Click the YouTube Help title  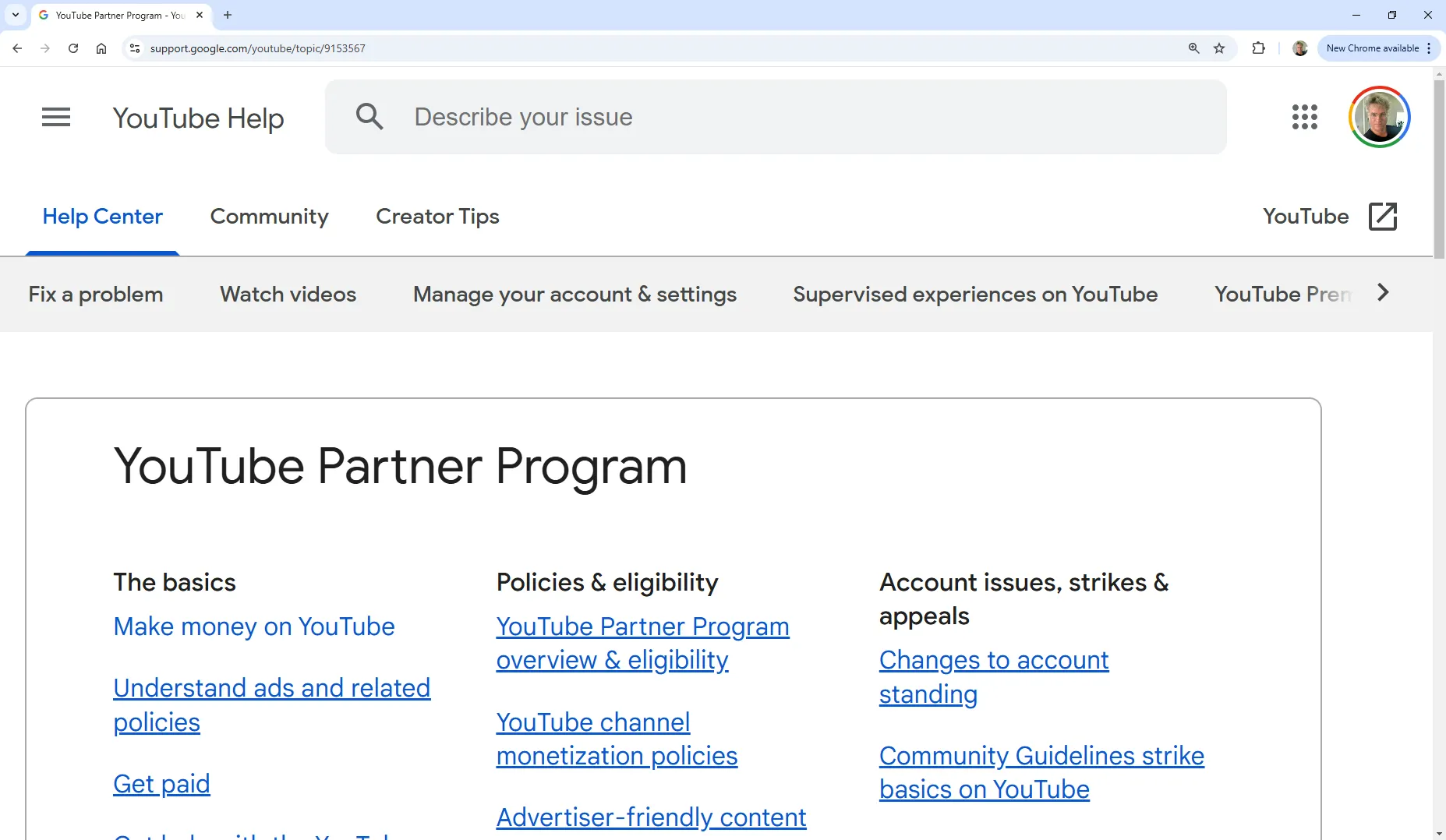coord(198,118)
